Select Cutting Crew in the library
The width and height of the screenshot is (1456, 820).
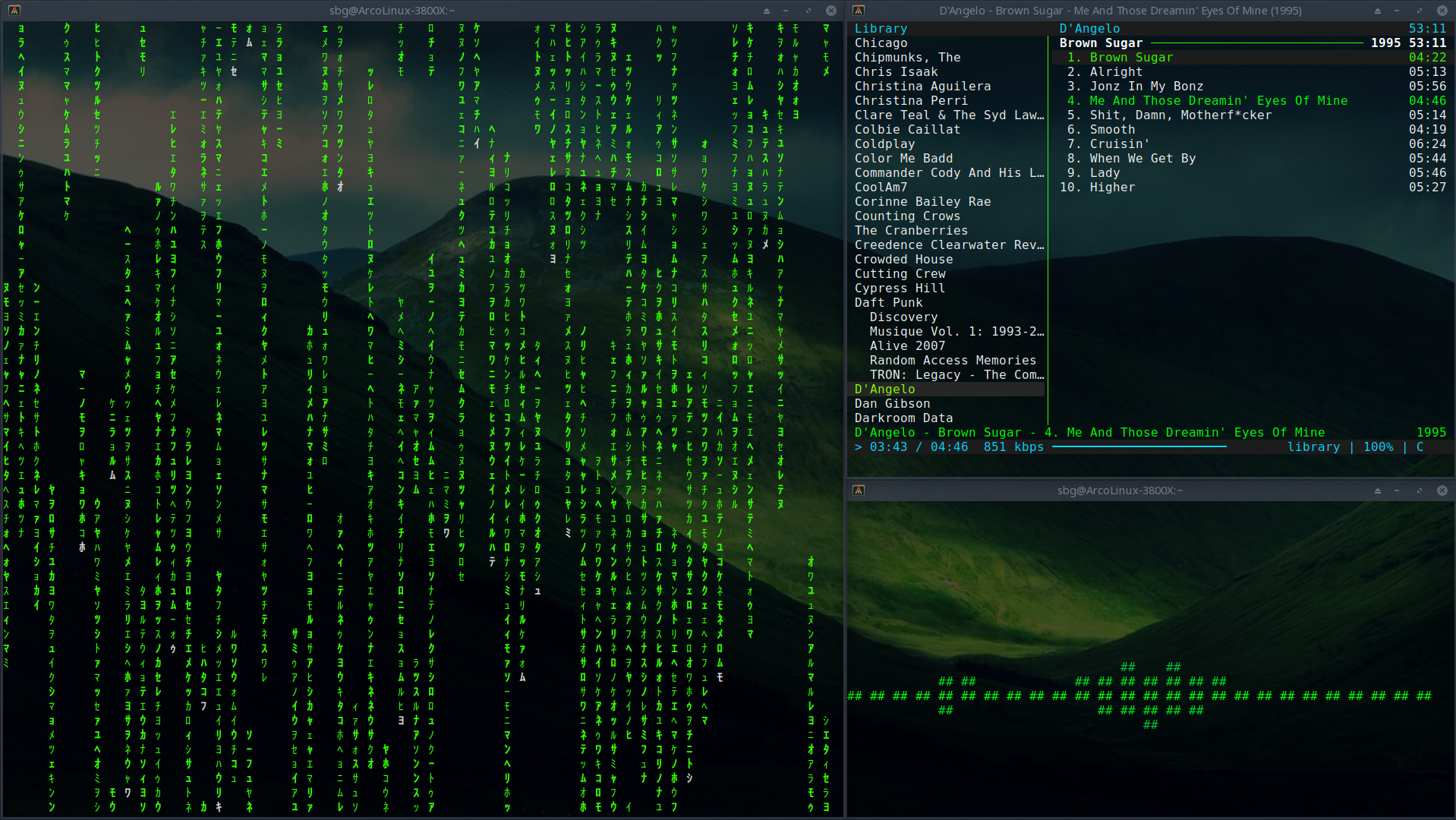point(900,274)
